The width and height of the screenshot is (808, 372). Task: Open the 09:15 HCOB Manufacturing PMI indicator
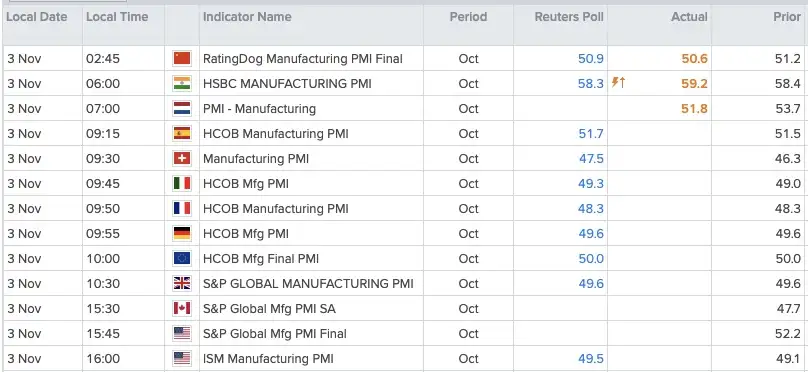(x=276, y=134)
